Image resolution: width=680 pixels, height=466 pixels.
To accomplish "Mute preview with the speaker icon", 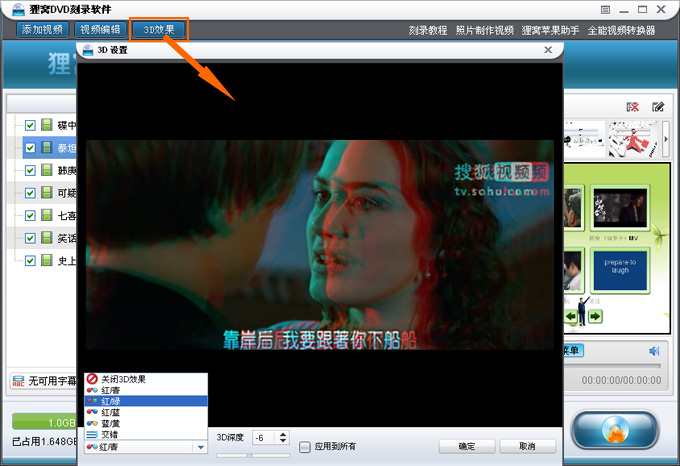I will (x=654, y=351).
